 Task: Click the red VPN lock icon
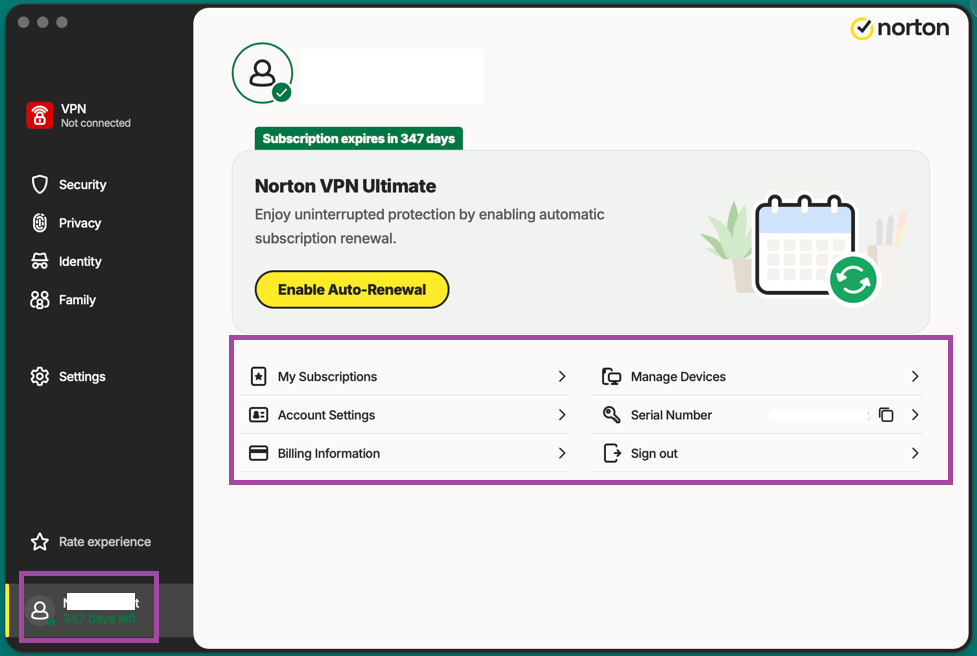(x=39, y=115)
